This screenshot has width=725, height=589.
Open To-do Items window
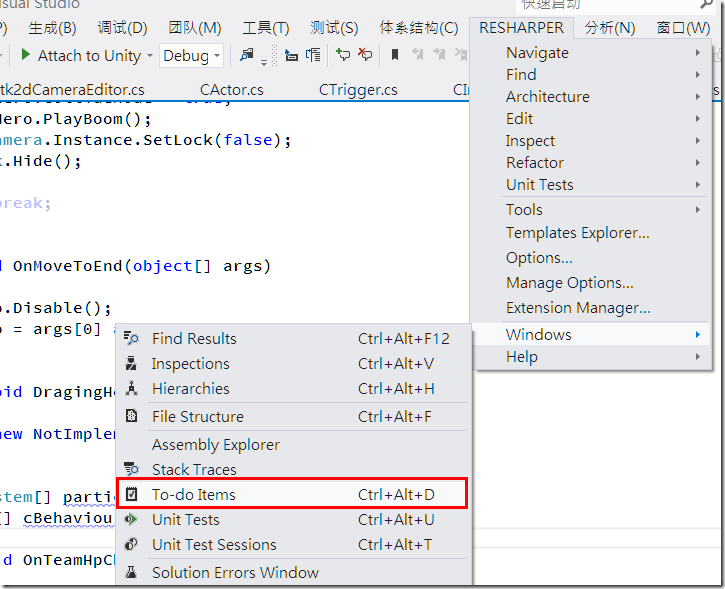[293, 495]
